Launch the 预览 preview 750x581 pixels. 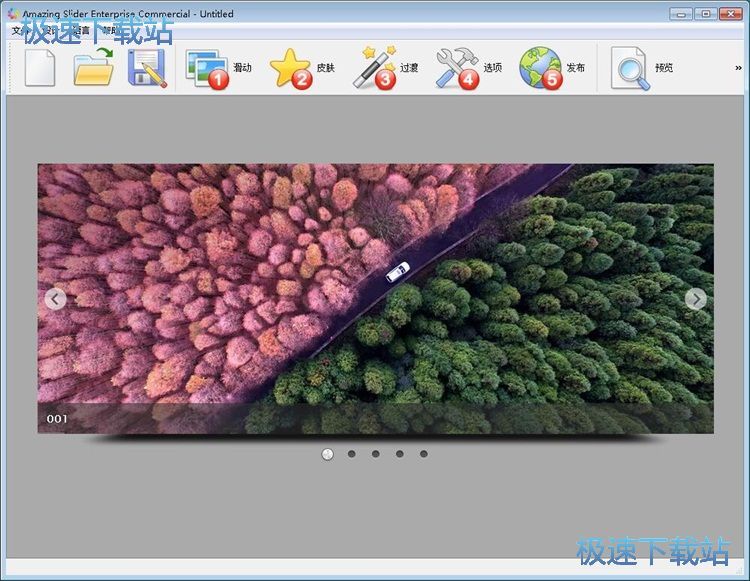642,68
